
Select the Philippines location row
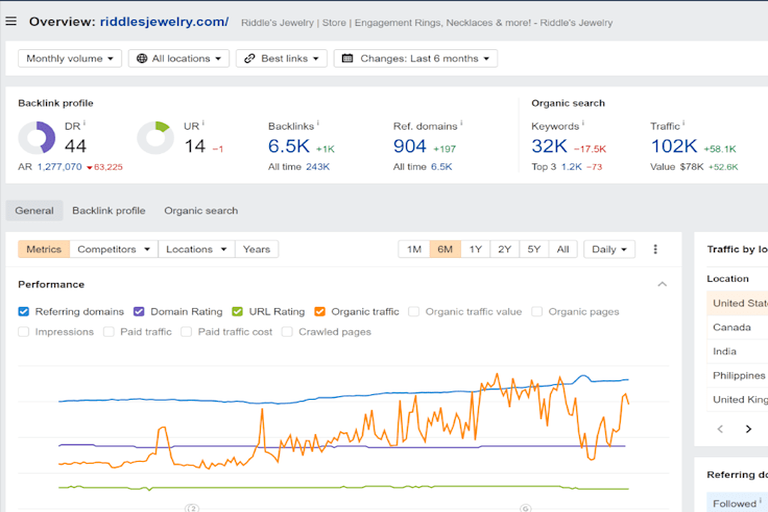pyautogui.click(x=737, y=375)
